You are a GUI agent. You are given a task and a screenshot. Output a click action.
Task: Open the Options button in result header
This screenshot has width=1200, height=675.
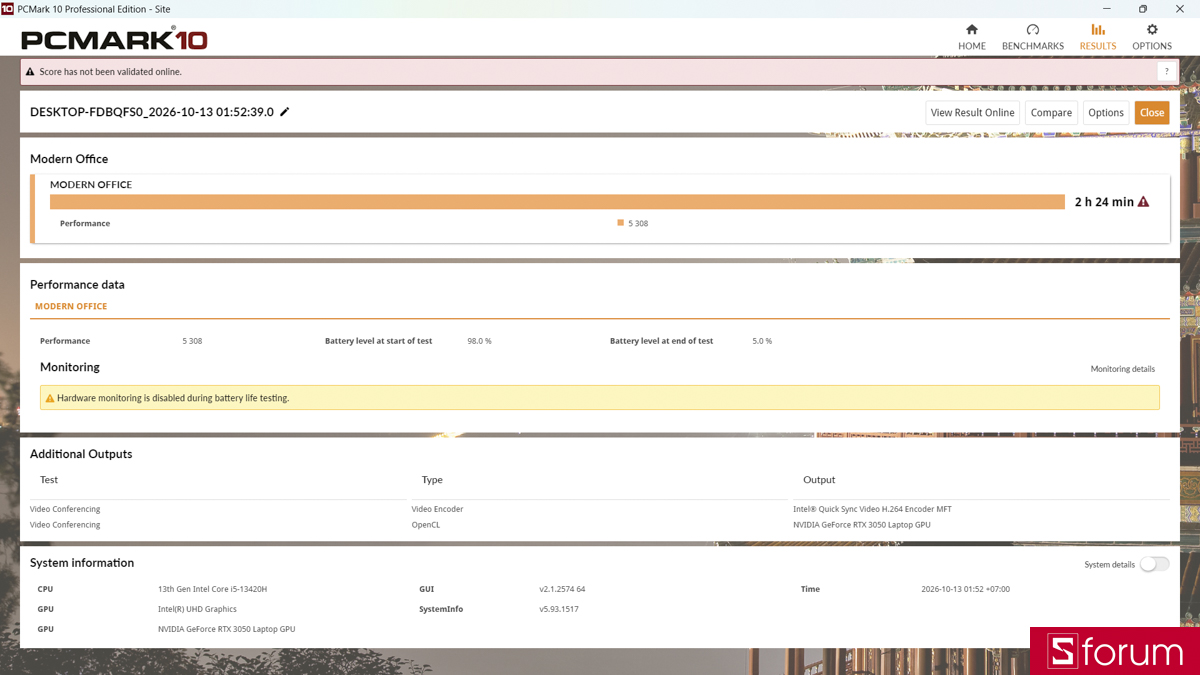1106,113
